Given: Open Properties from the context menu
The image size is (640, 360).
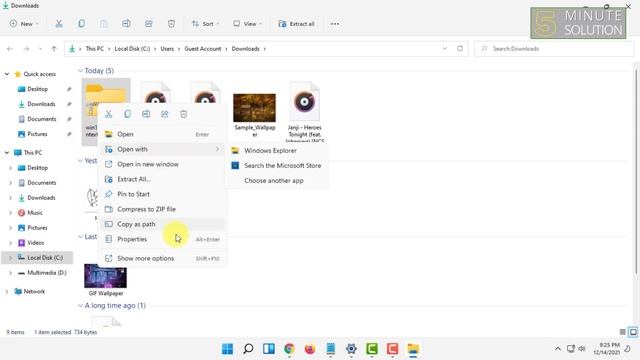Looking at the screenshot, I should pyautogui.click(x=162, y=239).
